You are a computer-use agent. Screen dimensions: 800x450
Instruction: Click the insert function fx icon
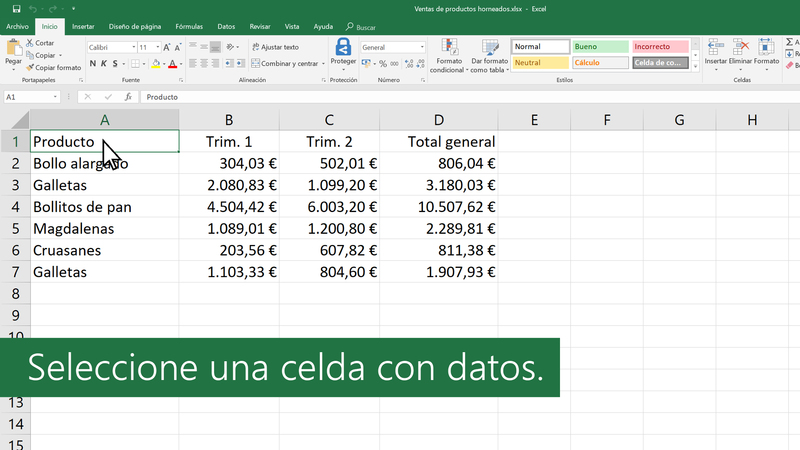click(129, 98)
